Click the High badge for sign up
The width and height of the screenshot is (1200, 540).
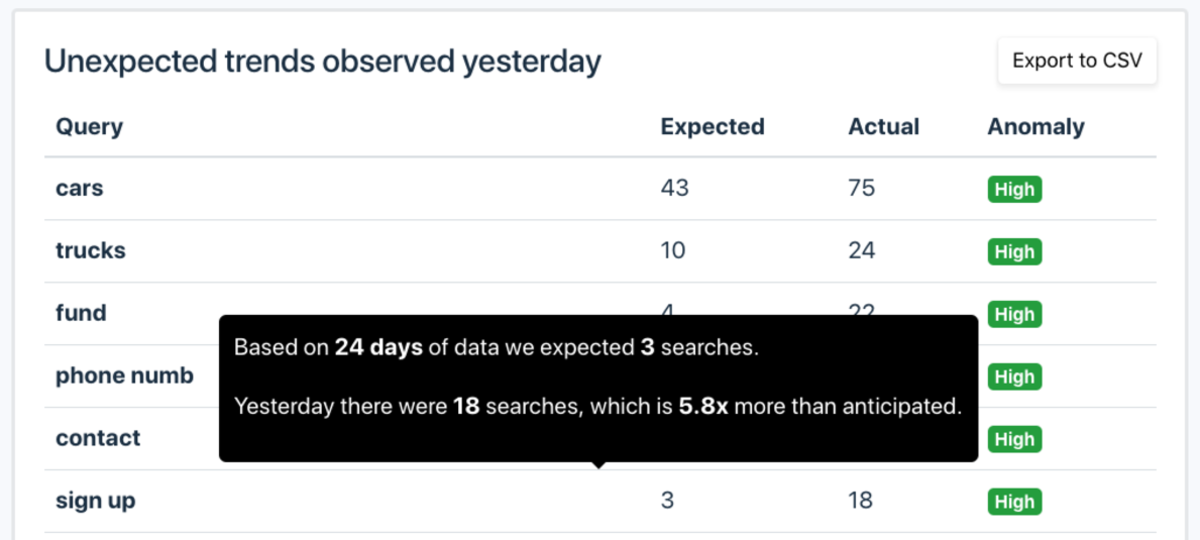pos(1015,502)
